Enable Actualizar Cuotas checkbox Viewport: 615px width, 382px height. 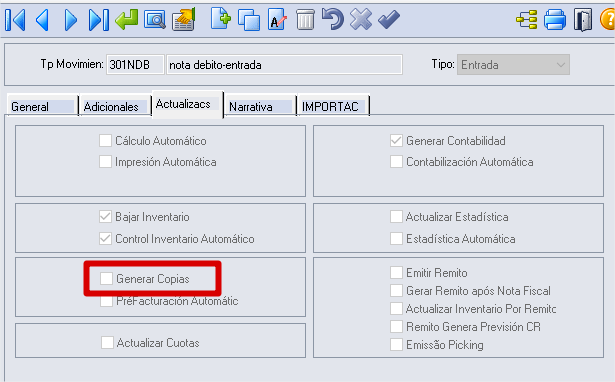click(x=107, y=342)
